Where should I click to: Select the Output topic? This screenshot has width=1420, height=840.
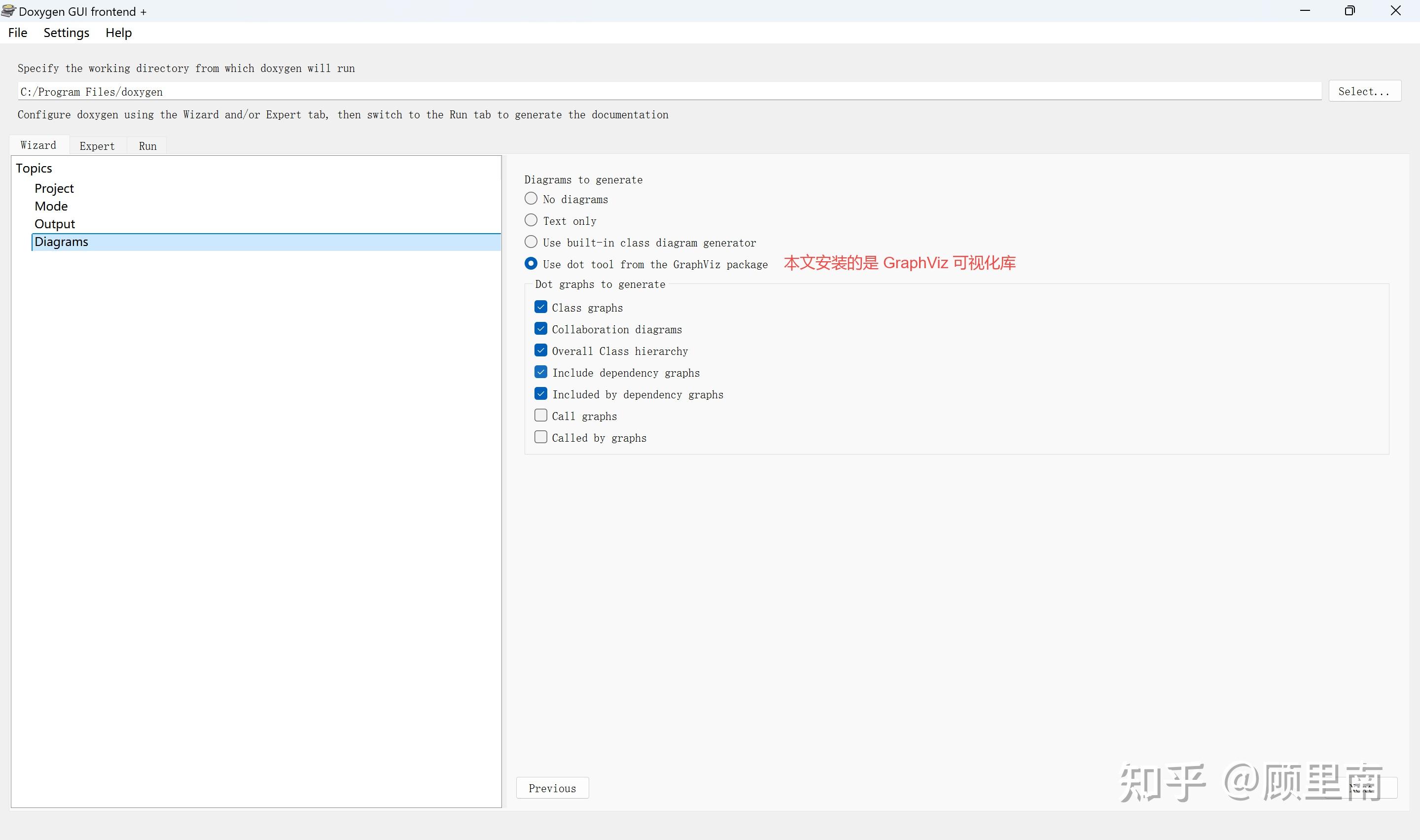coord(54,224)
